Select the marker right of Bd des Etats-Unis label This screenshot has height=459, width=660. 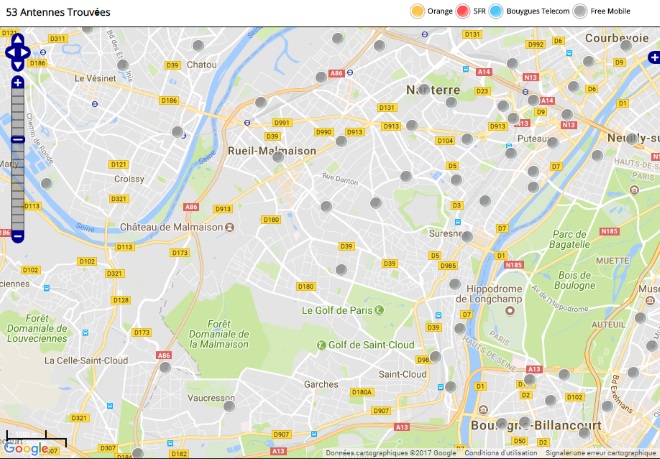(x=122, y=65)
